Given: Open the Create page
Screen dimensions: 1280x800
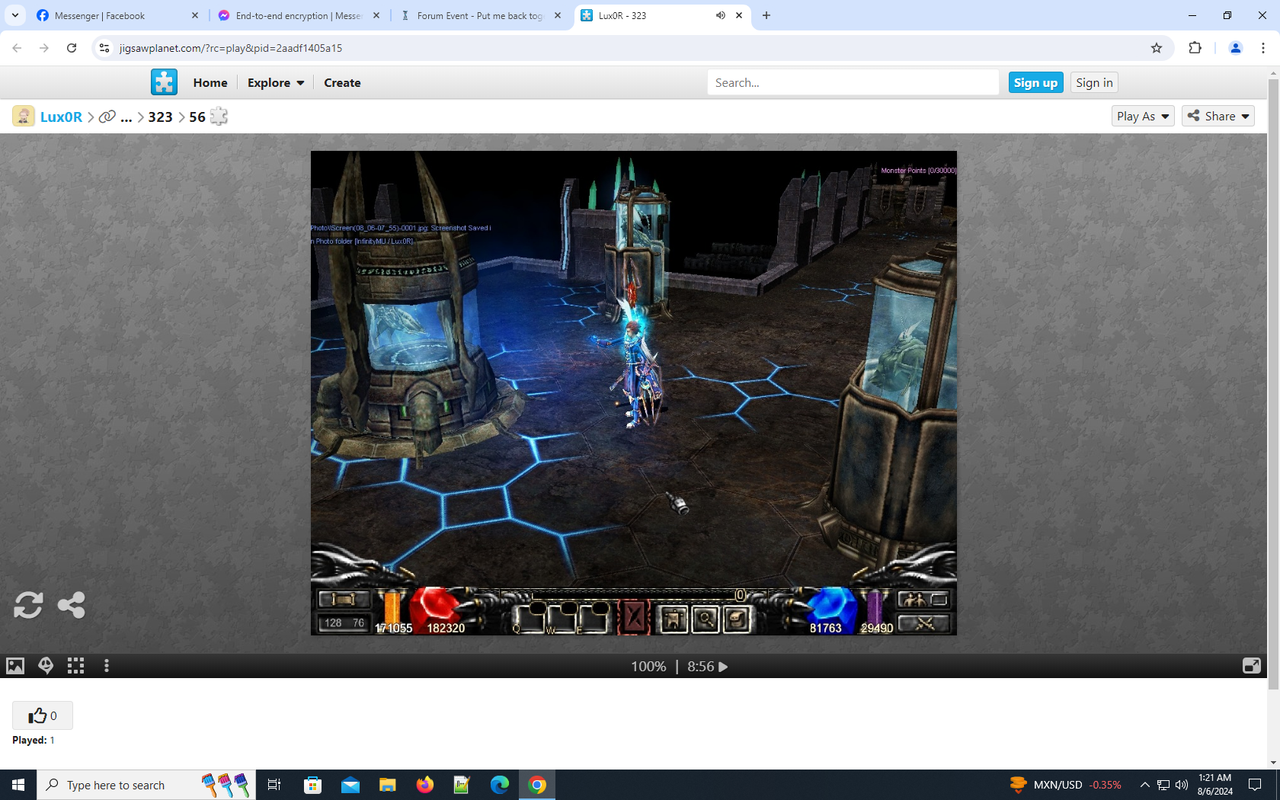Looking at the screenshot, I should pyautogui.click(x=342, y=83).
